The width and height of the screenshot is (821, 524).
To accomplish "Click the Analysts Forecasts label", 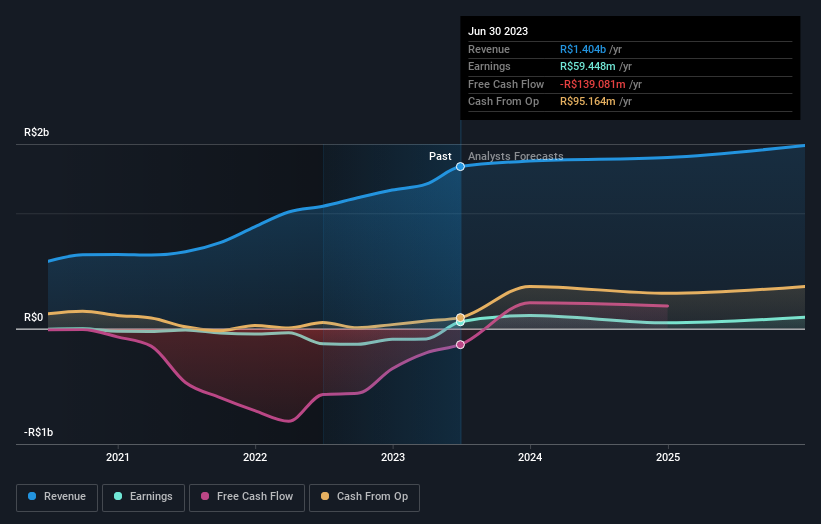I will [x=516, y=156].
